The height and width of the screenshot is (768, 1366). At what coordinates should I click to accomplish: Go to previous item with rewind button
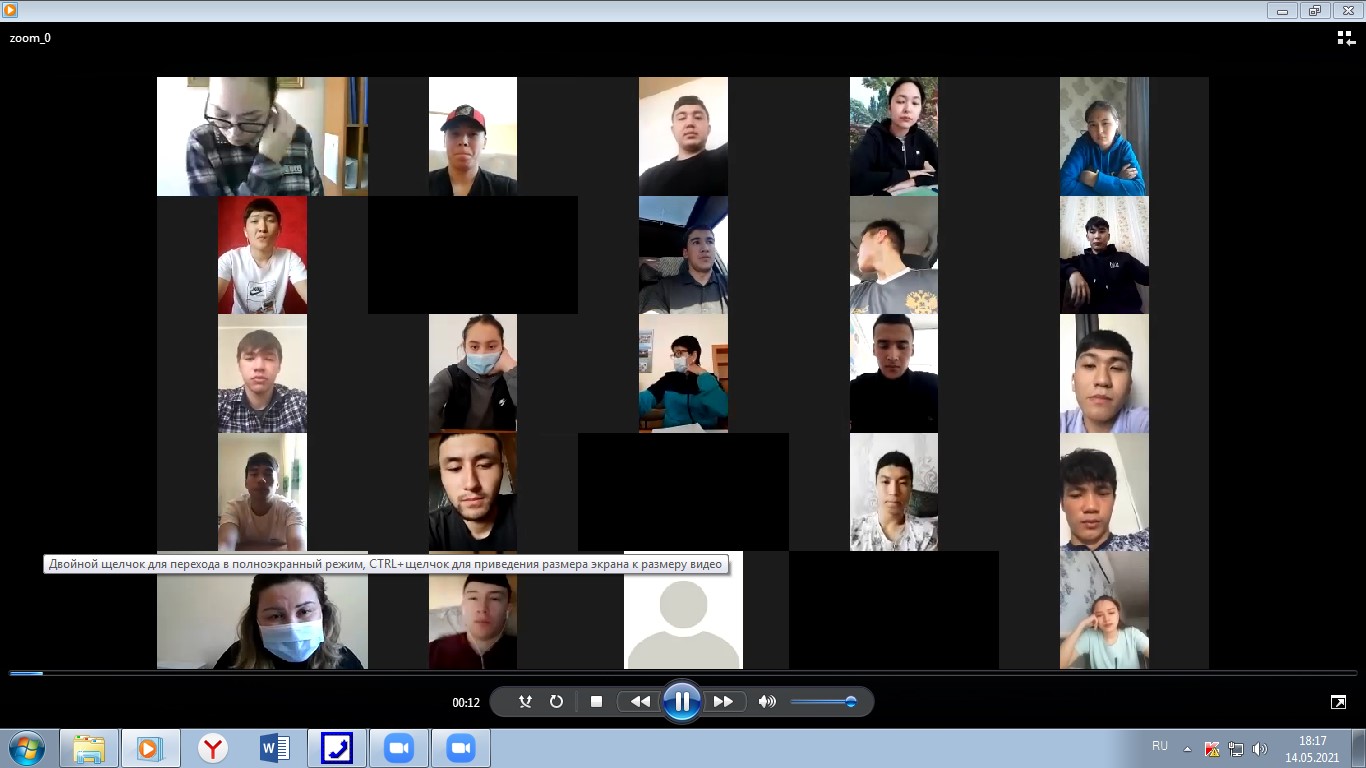[640, 702]
